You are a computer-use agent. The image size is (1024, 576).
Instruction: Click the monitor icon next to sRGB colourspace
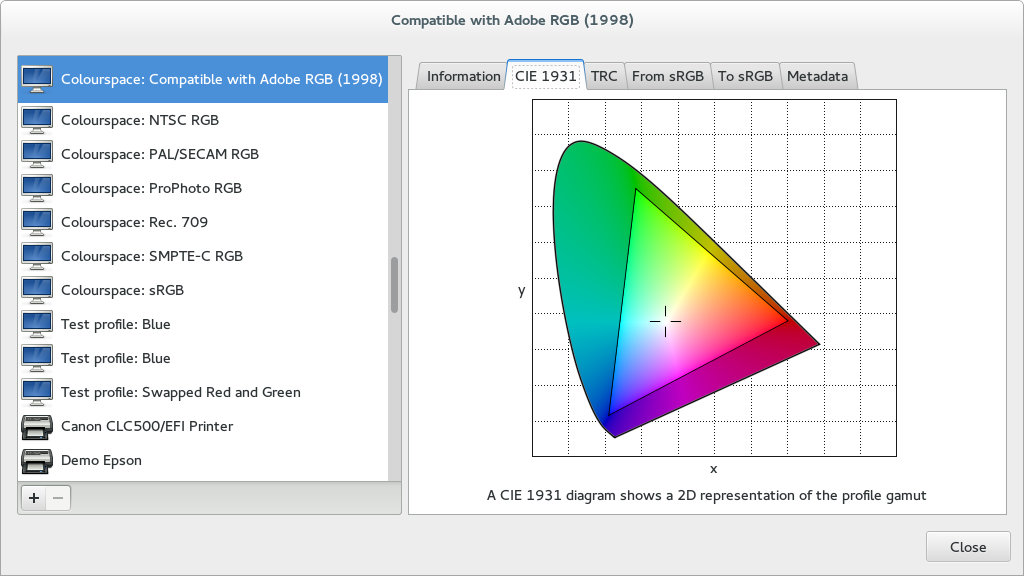pos(37,290)
